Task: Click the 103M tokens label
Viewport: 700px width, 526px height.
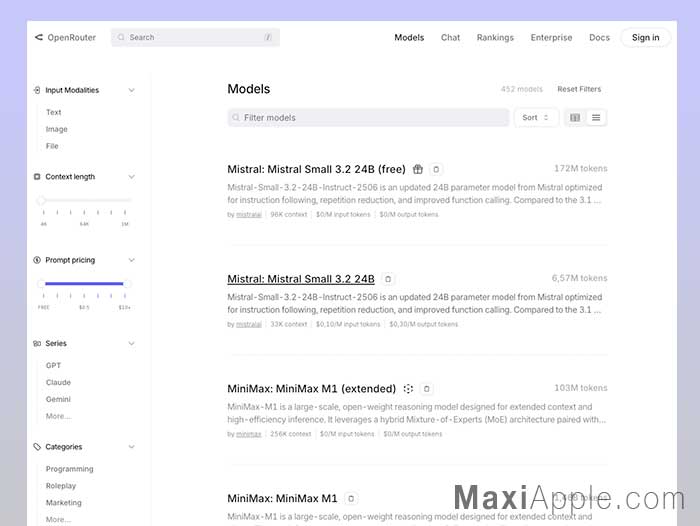Action: click(580, 388)
